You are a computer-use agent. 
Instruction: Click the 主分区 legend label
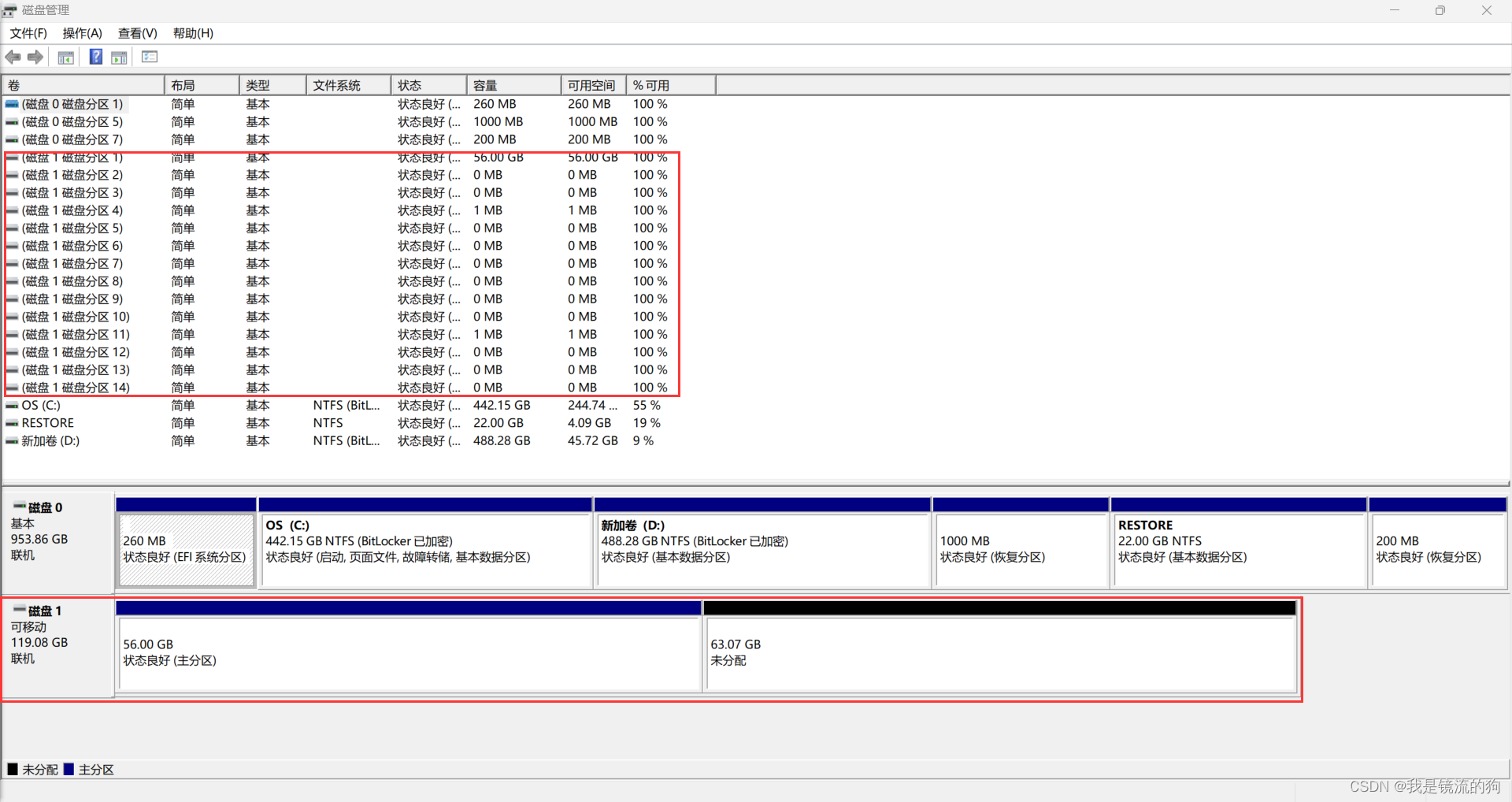(96, 770)
